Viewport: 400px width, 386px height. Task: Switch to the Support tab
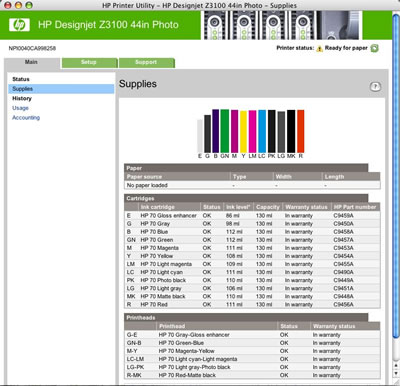[x=146, y=62]
